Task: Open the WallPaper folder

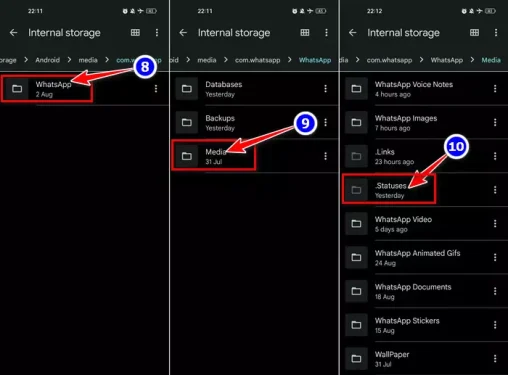Action: [424, 359]
